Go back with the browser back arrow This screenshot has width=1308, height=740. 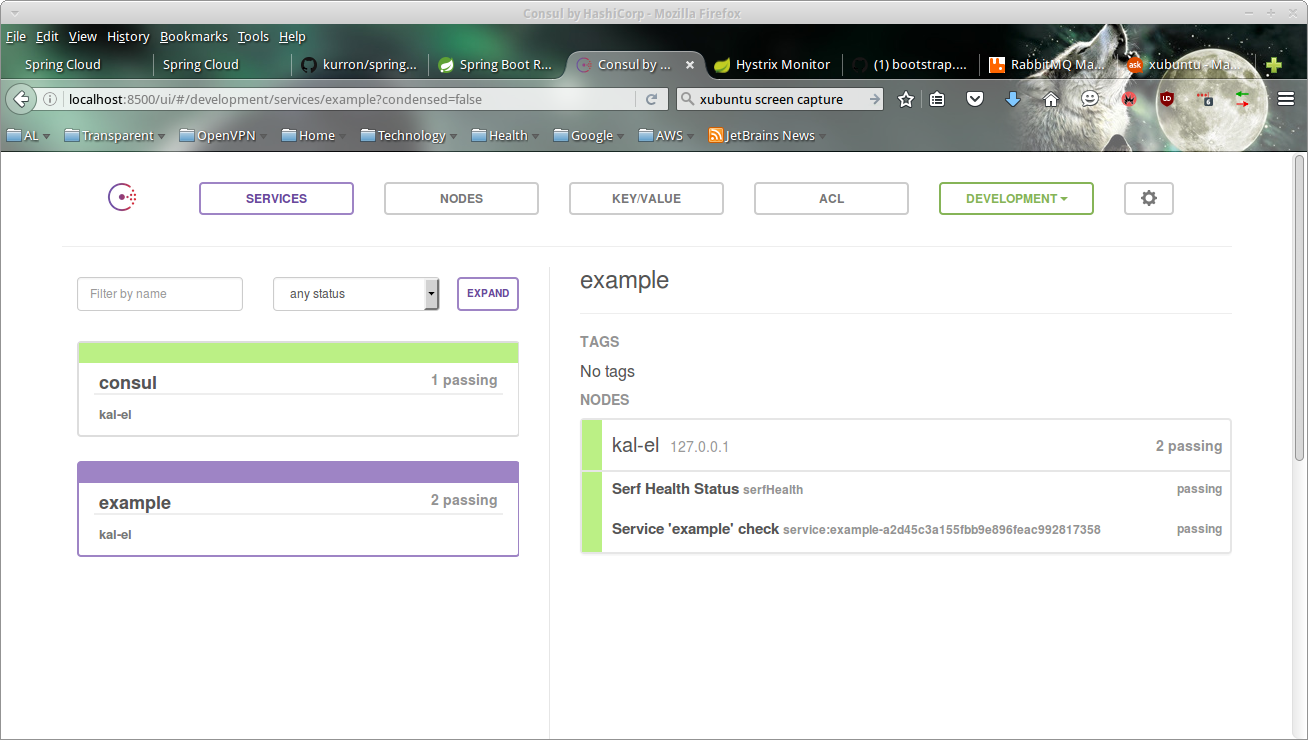coord(20,99)
